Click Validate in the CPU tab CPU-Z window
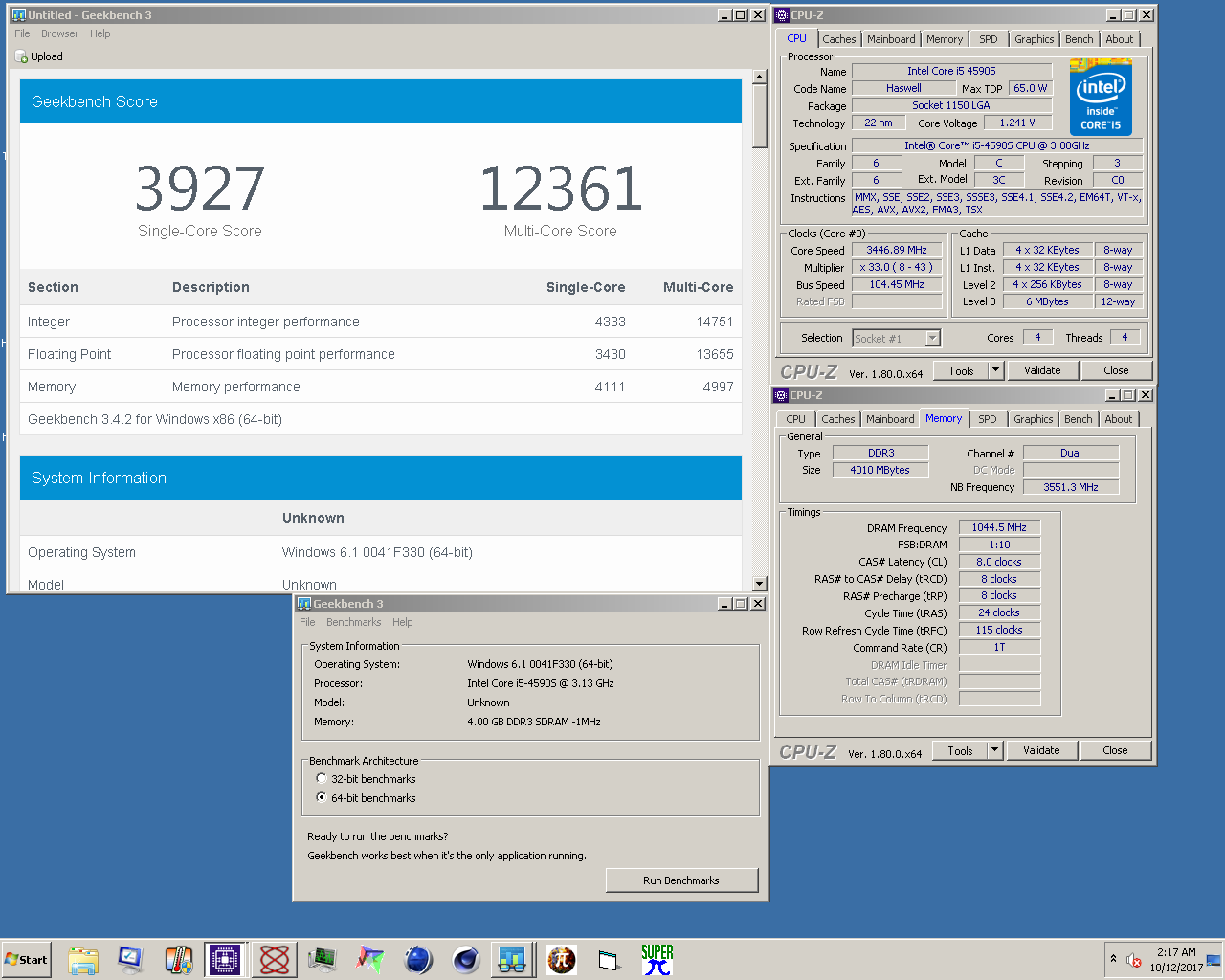Image resolution: width=1225 pixels, height=980 pixels. click(x=1042, y=370)
